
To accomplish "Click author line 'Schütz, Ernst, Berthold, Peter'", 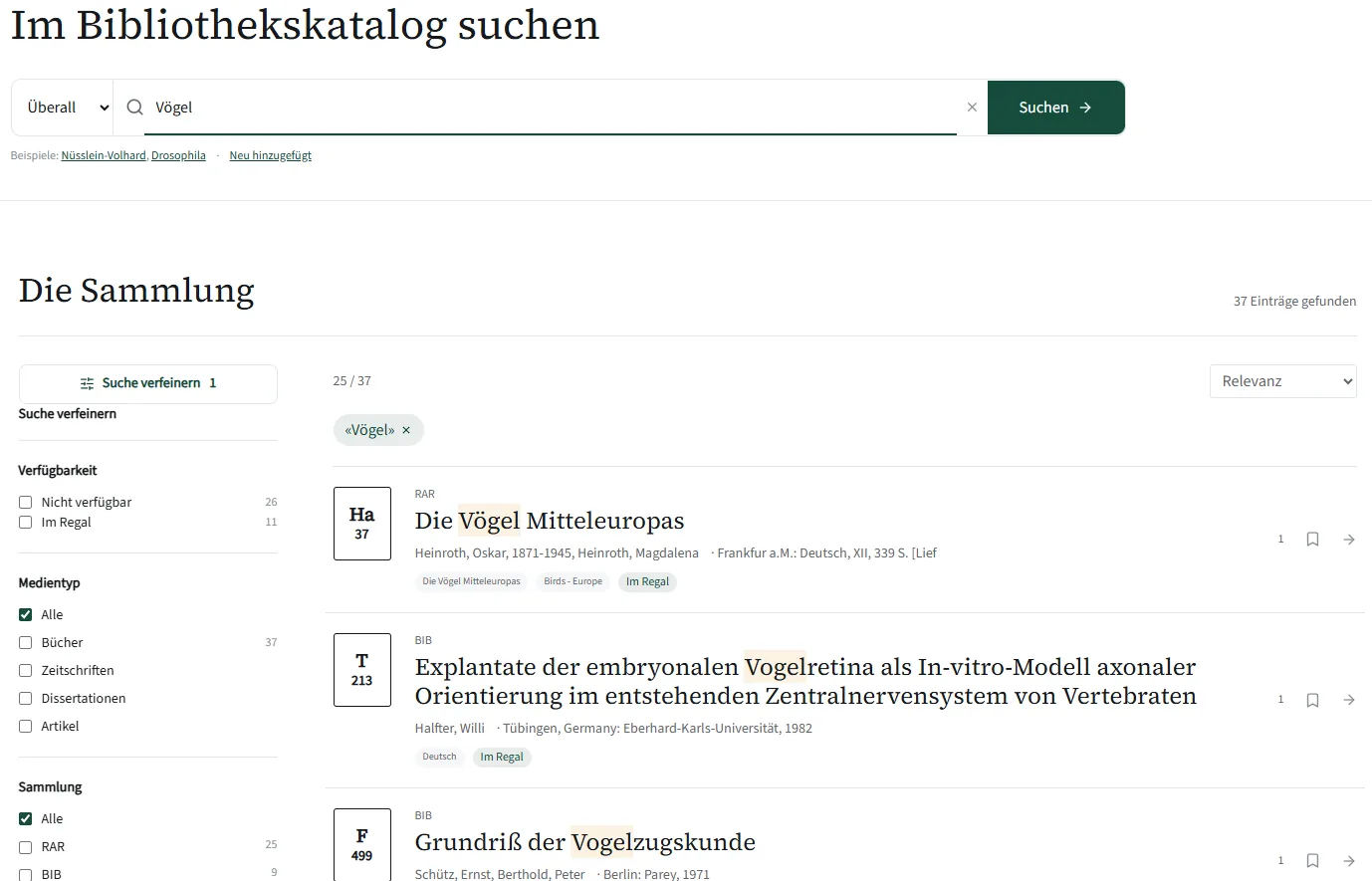I will coord(500,874).
